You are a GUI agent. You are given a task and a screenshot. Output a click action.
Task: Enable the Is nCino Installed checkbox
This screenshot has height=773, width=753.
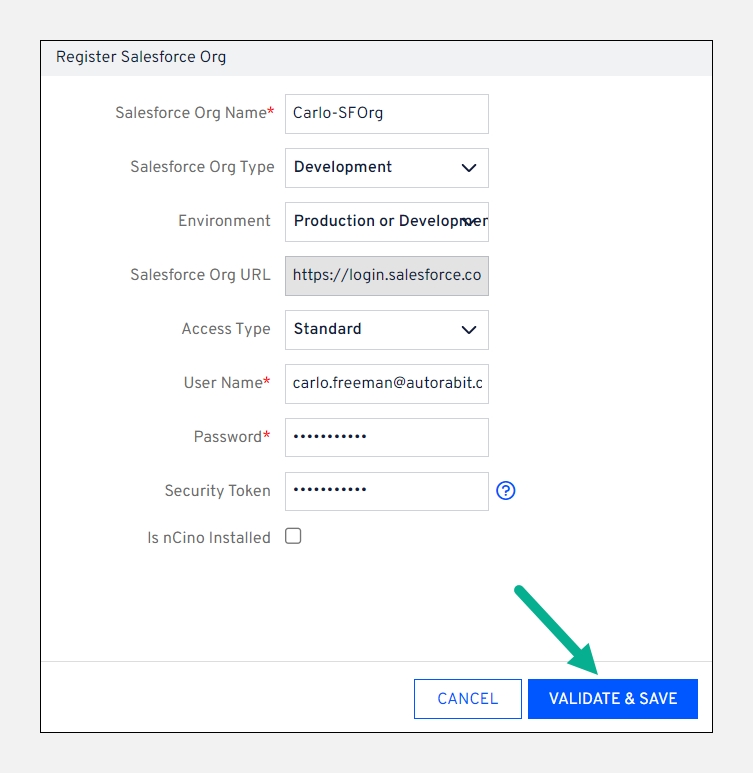[293, 536]
